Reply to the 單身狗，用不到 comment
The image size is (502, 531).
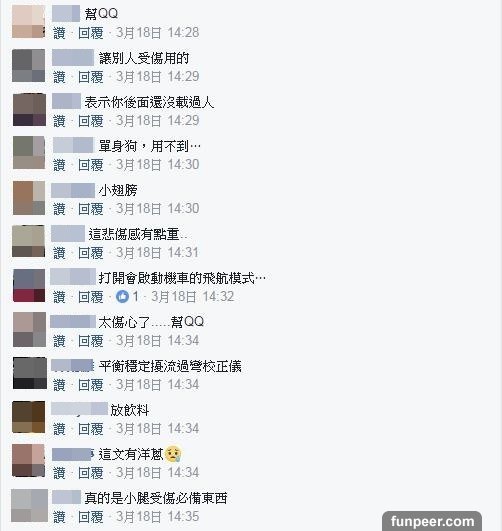[x=90, y=165]
